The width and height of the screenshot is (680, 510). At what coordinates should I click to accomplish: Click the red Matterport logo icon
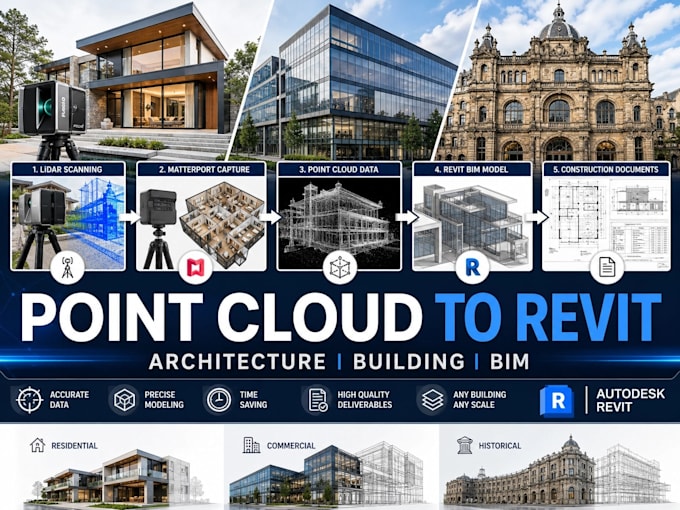(x=196, y=267)
